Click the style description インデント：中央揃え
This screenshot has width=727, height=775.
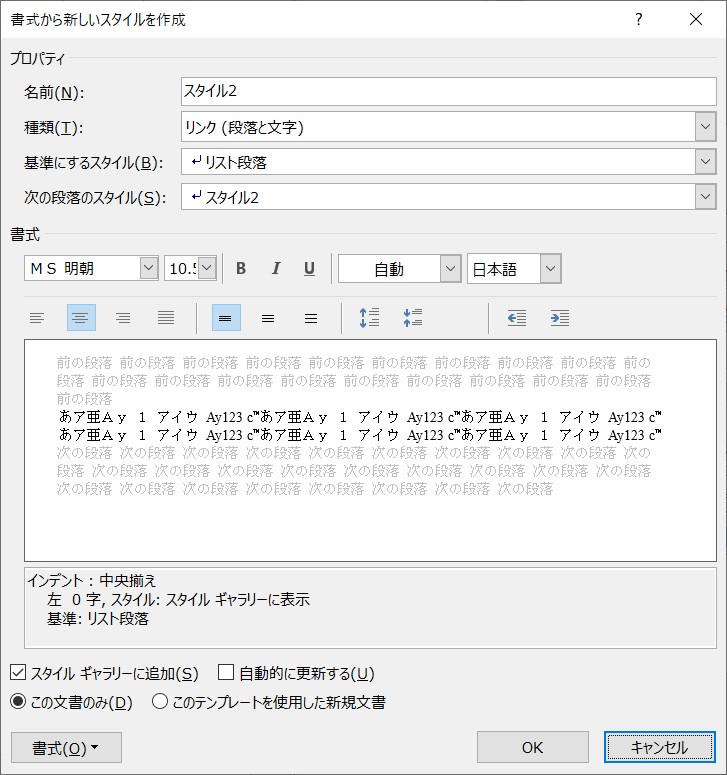coord(91,580)
